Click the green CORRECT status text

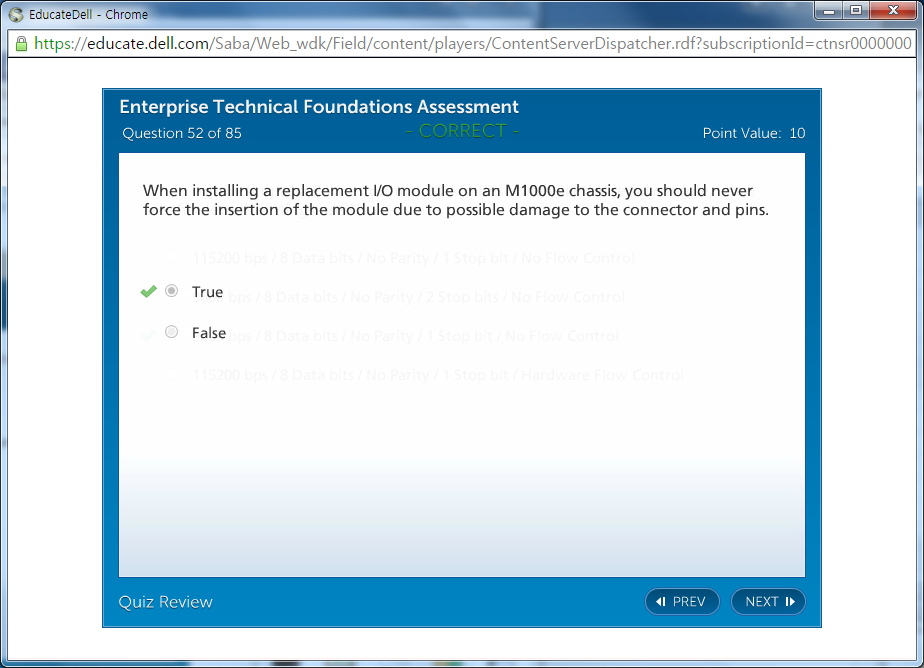[462, 131]
